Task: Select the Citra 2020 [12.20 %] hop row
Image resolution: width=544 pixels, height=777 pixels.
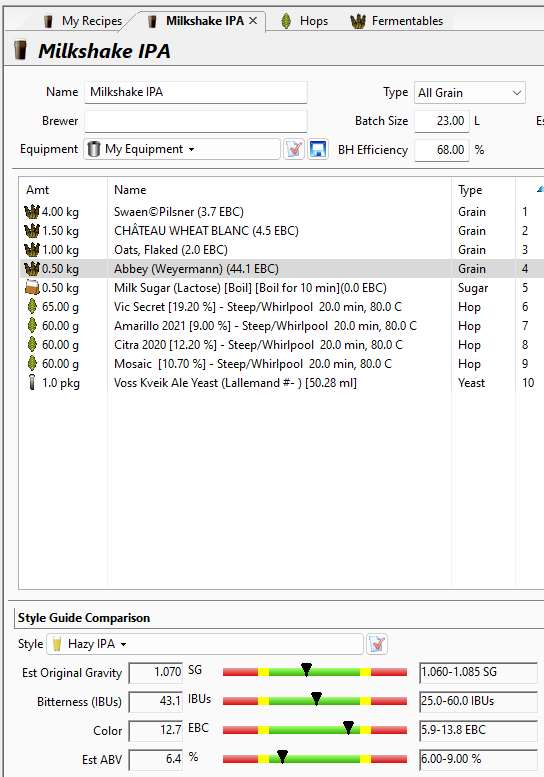Action: (x=281, y=344)
